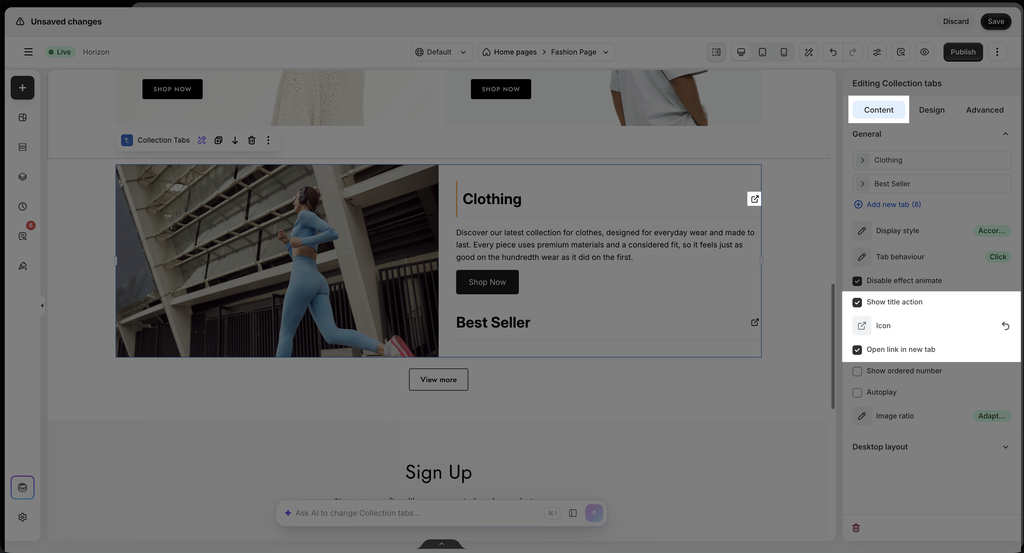Click Add new tab link
1024x553 pixels.
click(888, 204)
